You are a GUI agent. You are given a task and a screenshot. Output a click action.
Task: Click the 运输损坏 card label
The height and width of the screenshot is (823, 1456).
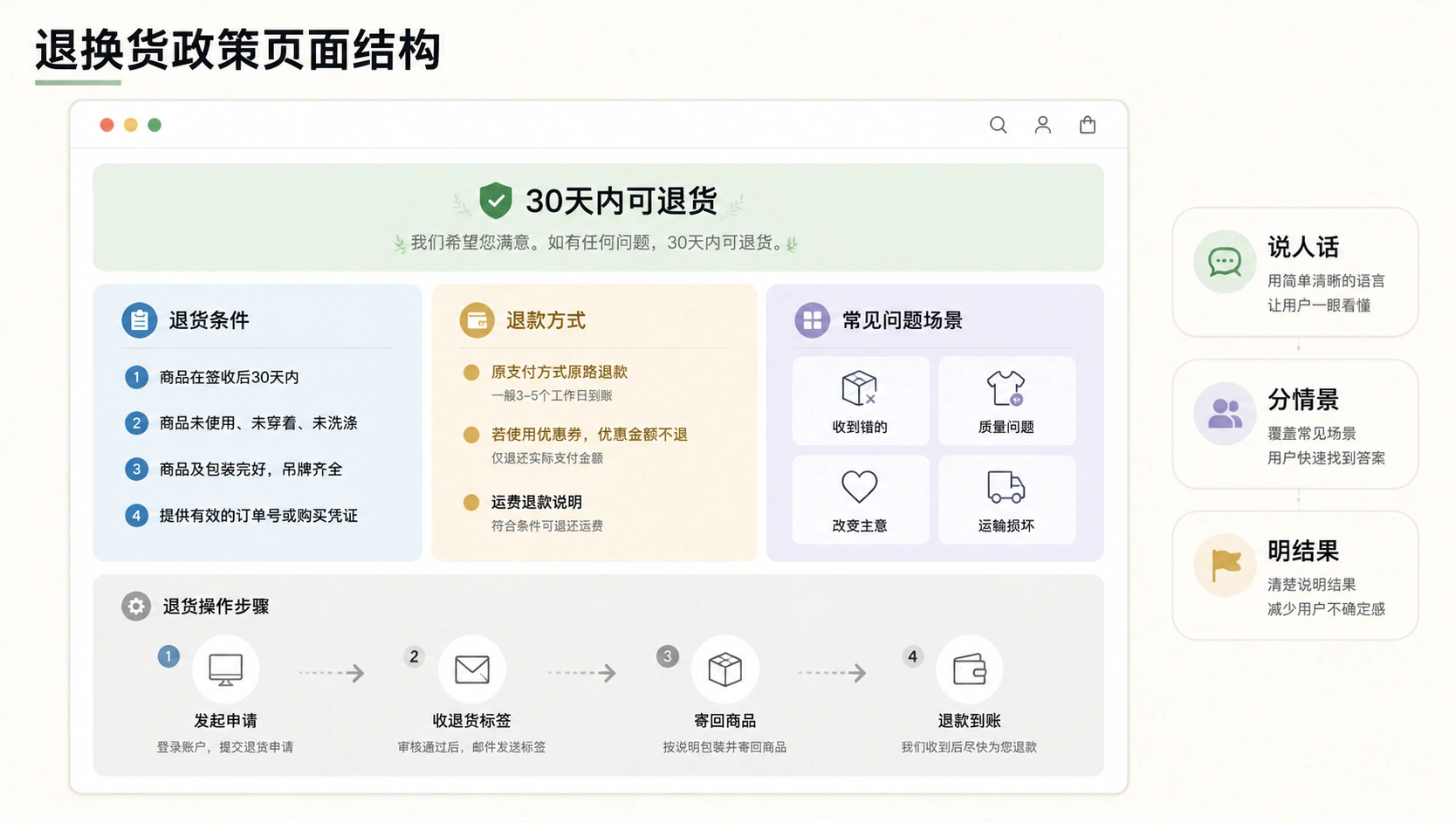(x=1006, y=525)
